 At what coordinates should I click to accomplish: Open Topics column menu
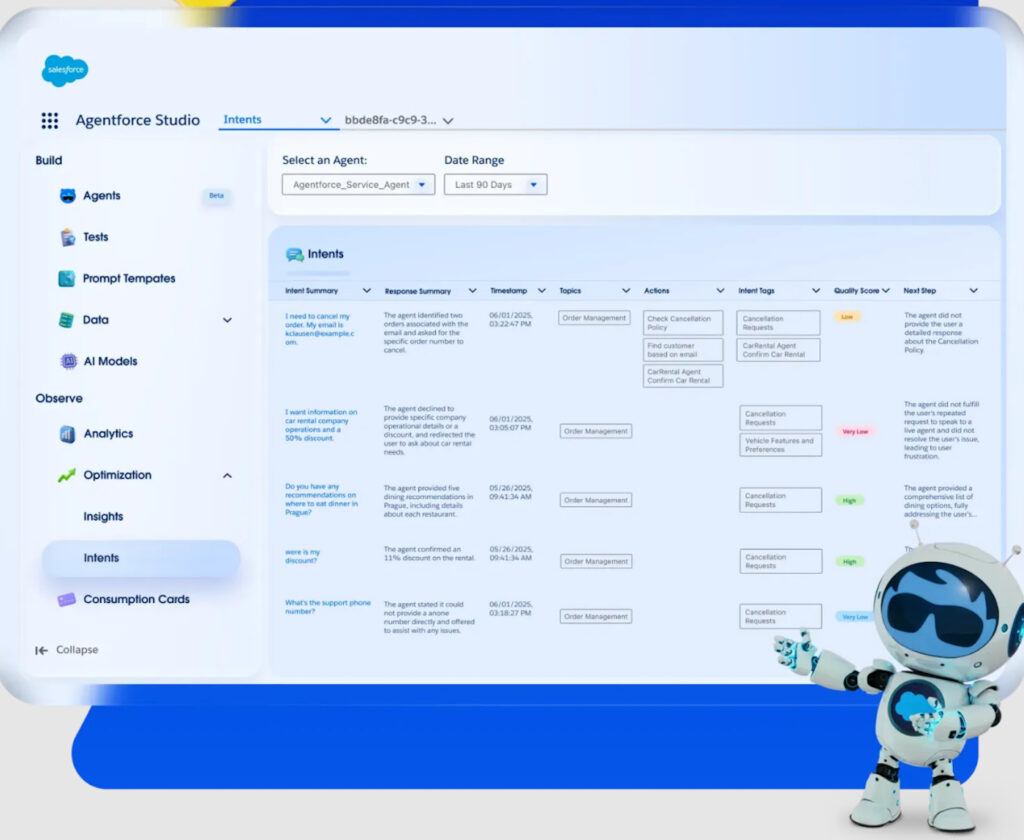pyautogui.click(x=626, y=291)
